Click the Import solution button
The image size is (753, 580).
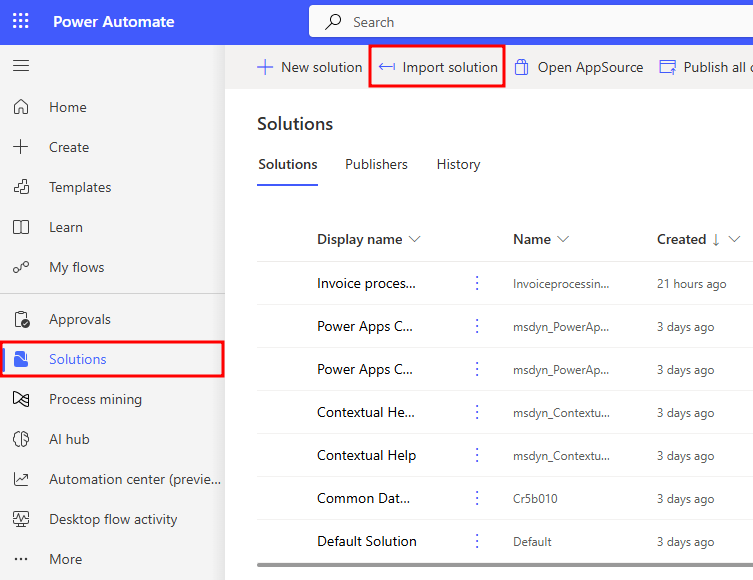tap(437, 67)
